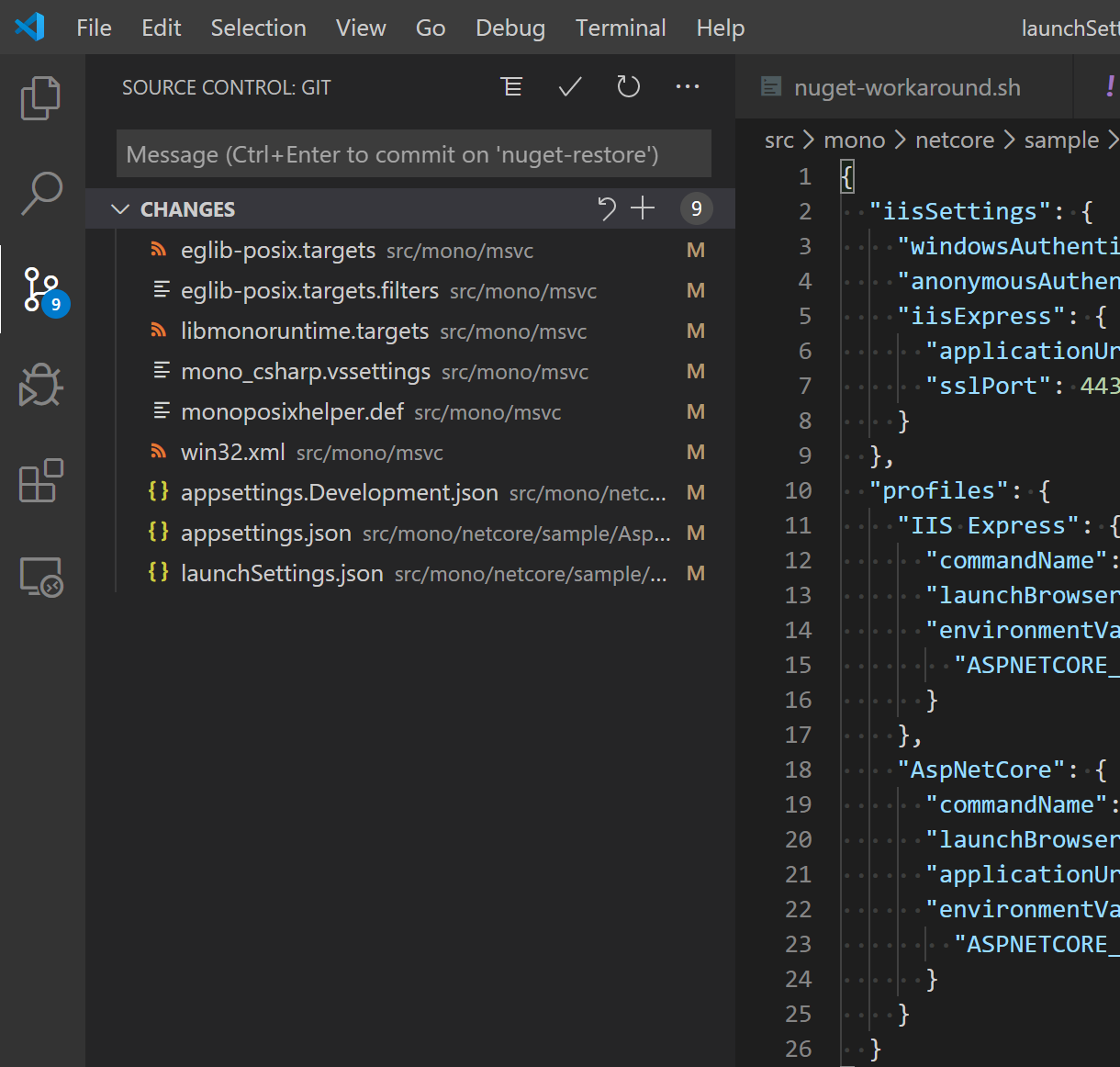Open the Extensions view
Screen dimensions: 1120x1067
[40, 481]
